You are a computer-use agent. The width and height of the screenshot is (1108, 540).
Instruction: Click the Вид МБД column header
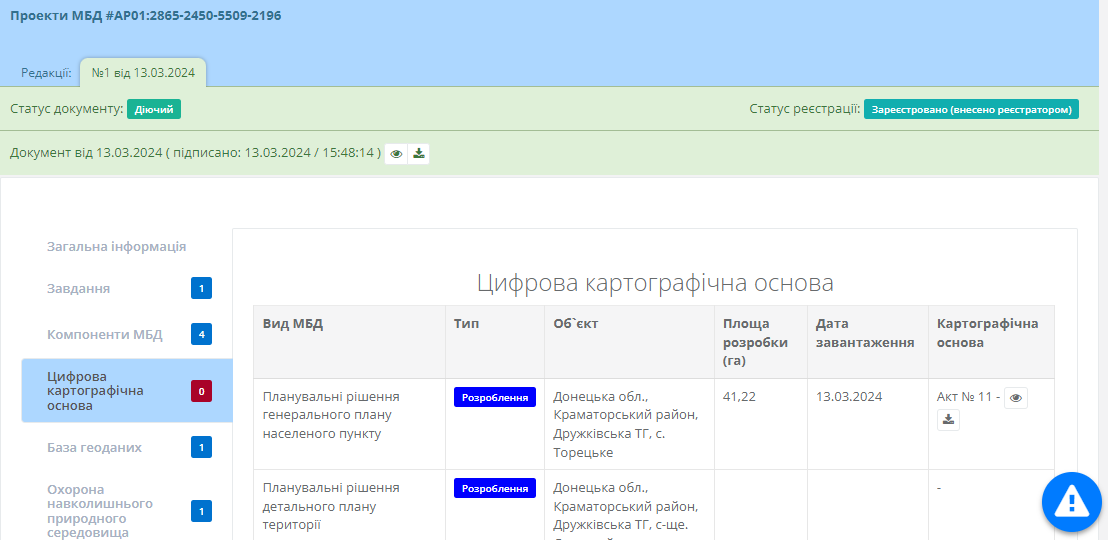293,324
